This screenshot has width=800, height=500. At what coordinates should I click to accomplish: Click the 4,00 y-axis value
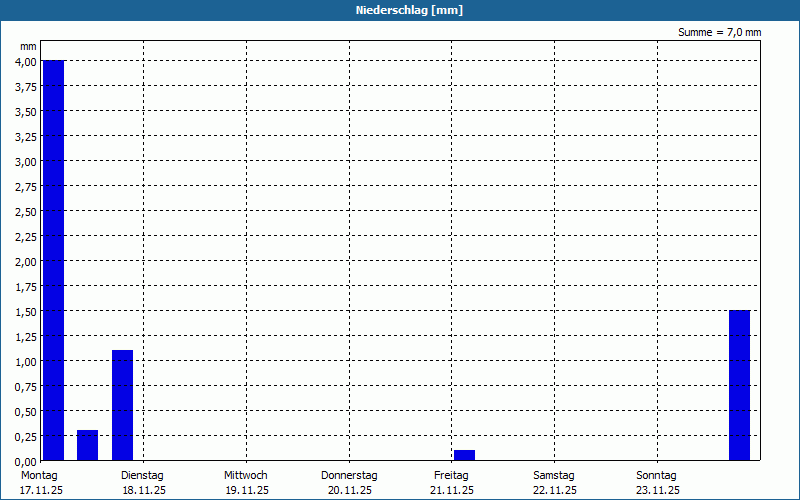click(26, 62)
